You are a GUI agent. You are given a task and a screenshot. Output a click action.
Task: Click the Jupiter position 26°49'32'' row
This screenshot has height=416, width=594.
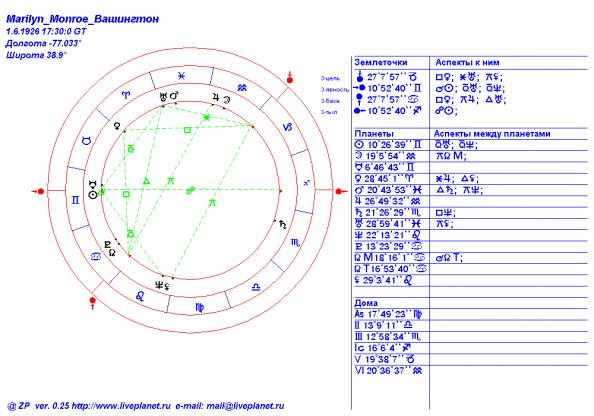pos(388,201)
